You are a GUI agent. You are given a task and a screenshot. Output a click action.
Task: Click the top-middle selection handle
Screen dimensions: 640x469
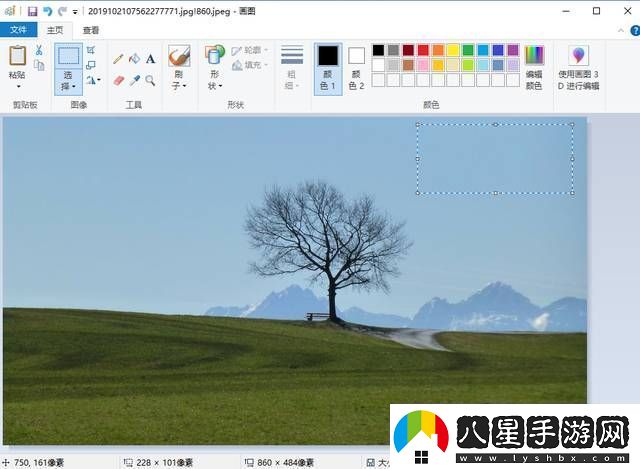496,124
